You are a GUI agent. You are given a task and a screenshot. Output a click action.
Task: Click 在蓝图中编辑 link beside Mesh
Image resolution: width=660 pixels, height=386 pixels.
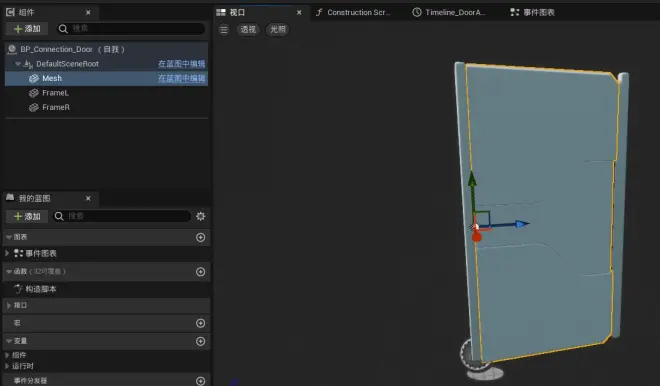click(181, 78)
